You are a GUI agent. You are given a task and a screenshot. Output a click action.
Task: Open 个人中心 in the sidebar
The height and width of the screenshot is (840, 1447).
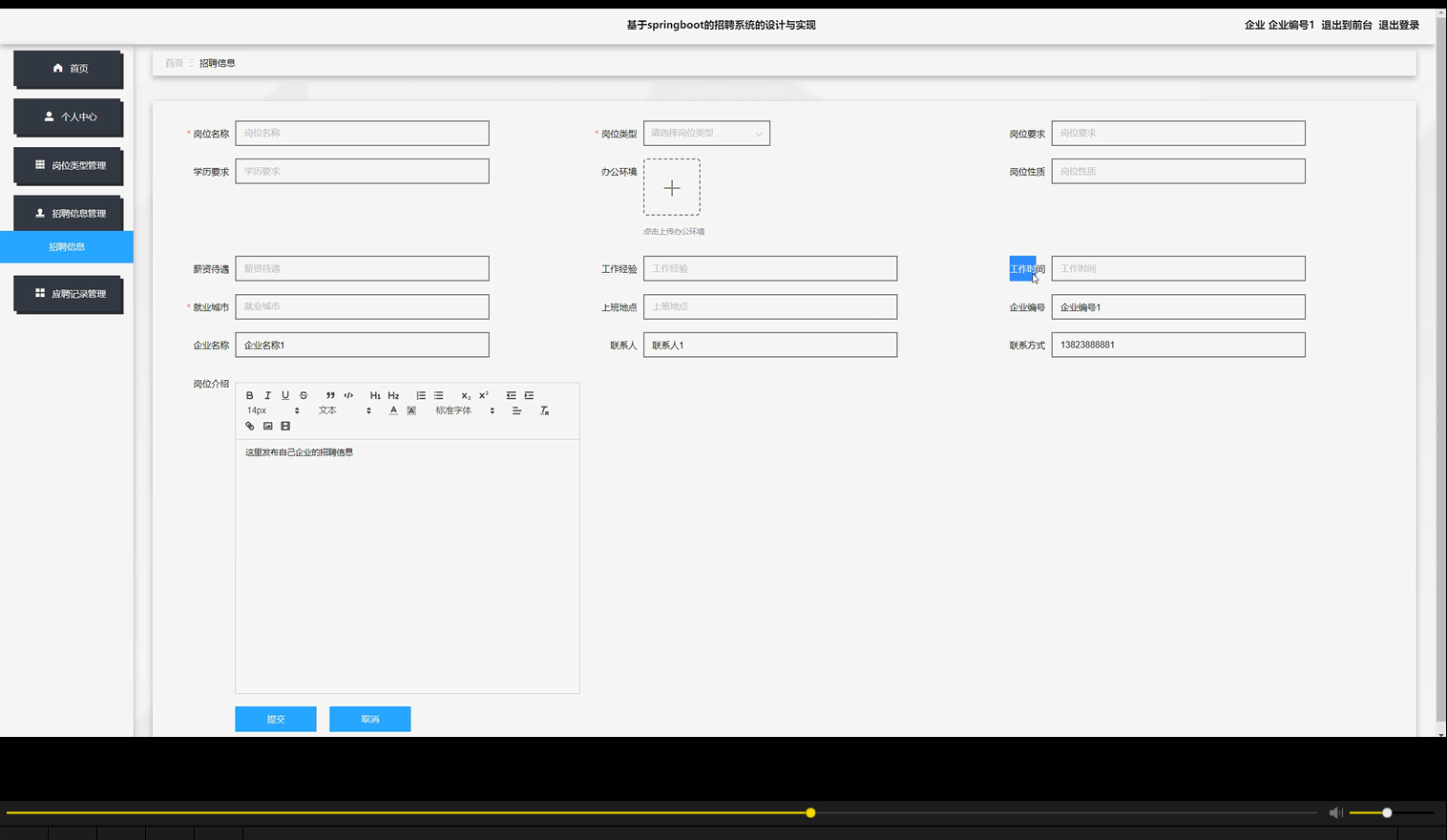[x=68, y=117]
